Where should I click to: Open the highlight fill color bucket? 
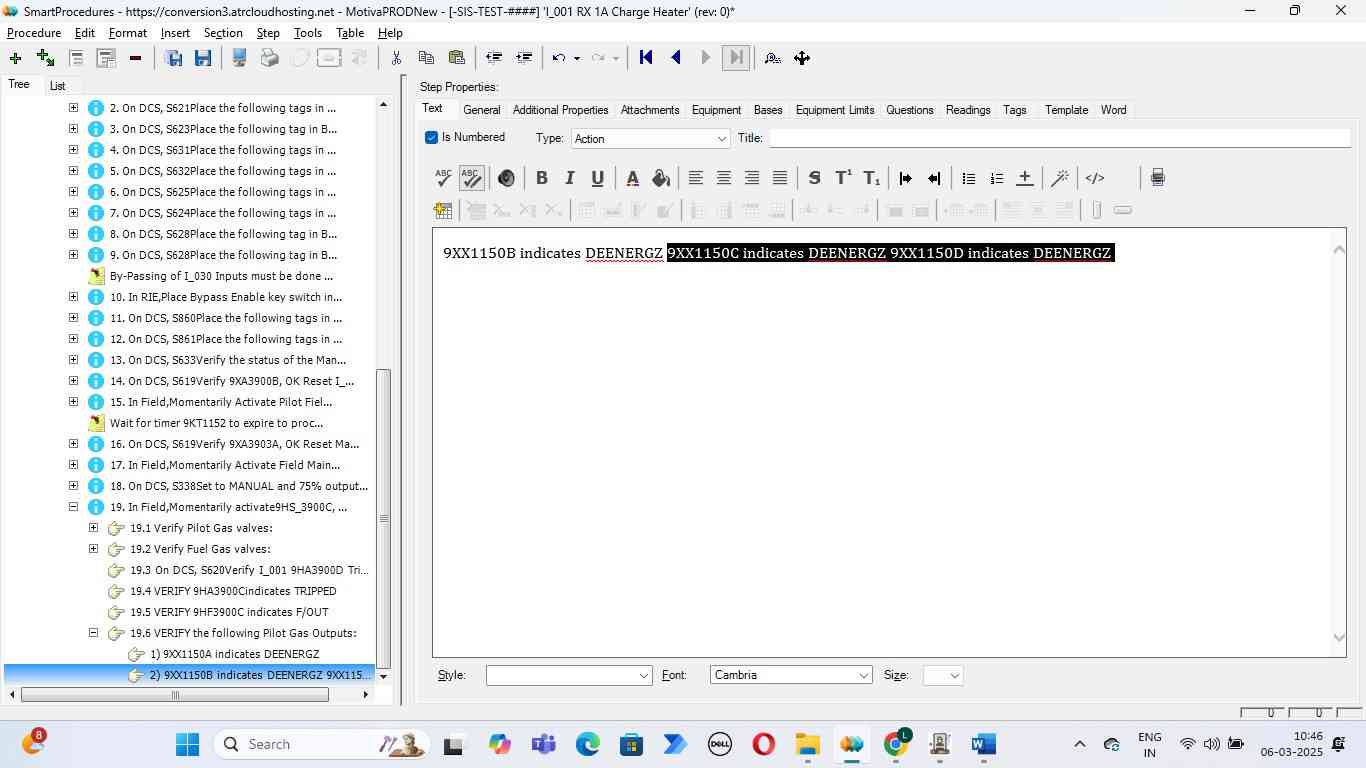[660, 178]
